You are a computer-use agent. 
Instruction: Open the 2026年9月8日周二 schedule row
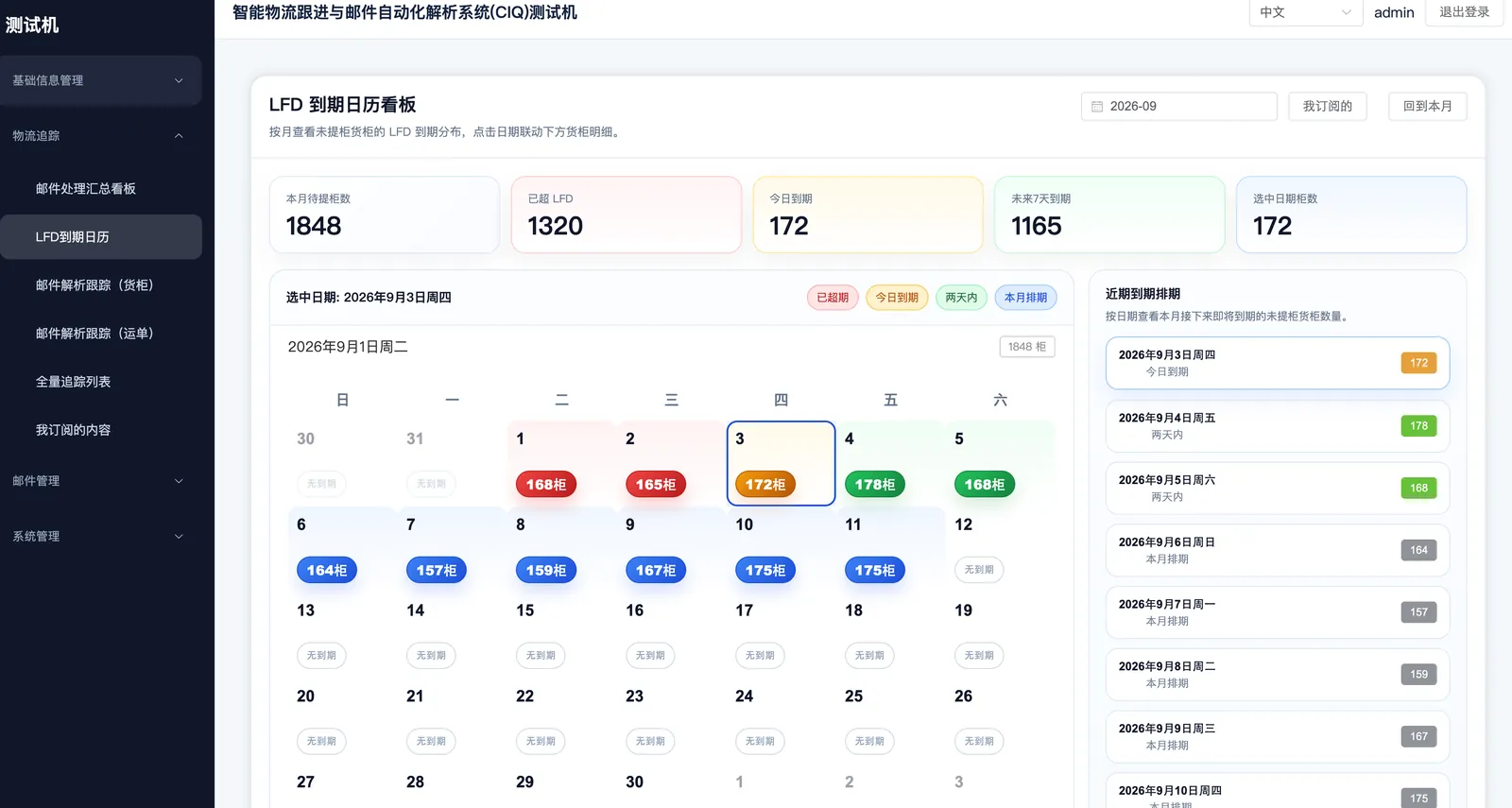click(1278, 675)
